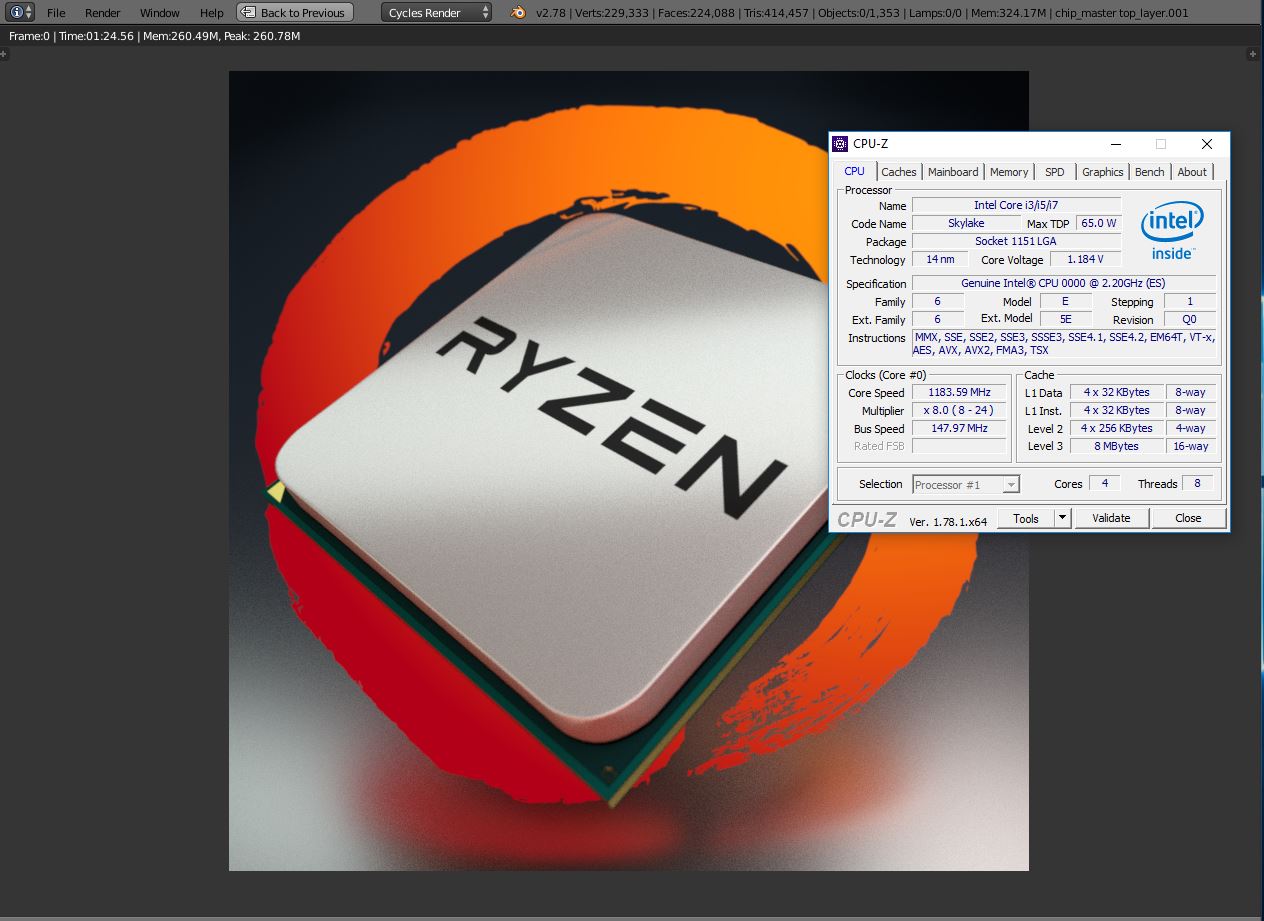This screenshot has height=921, width=1264.
Task: Click the Bus Speed value '147.97 MHz'
Action: tap(958, 428)
